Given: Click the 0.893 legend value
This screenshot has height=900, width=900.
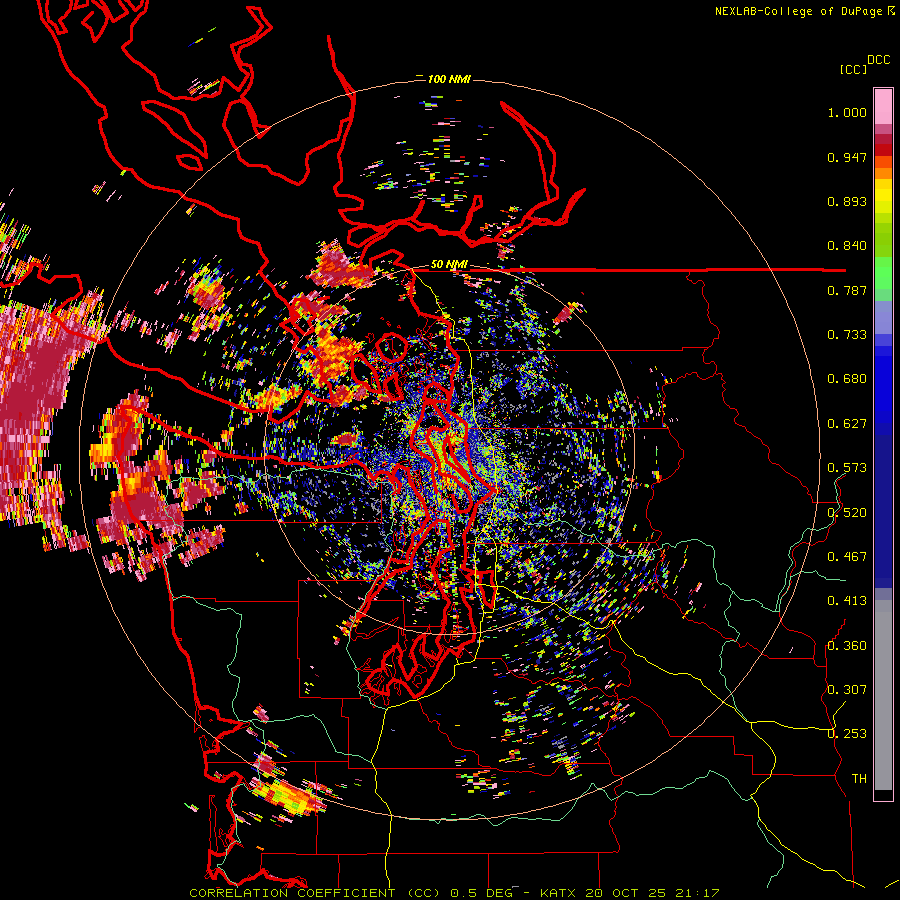Looking at the screenshot, I should point(847,201).
